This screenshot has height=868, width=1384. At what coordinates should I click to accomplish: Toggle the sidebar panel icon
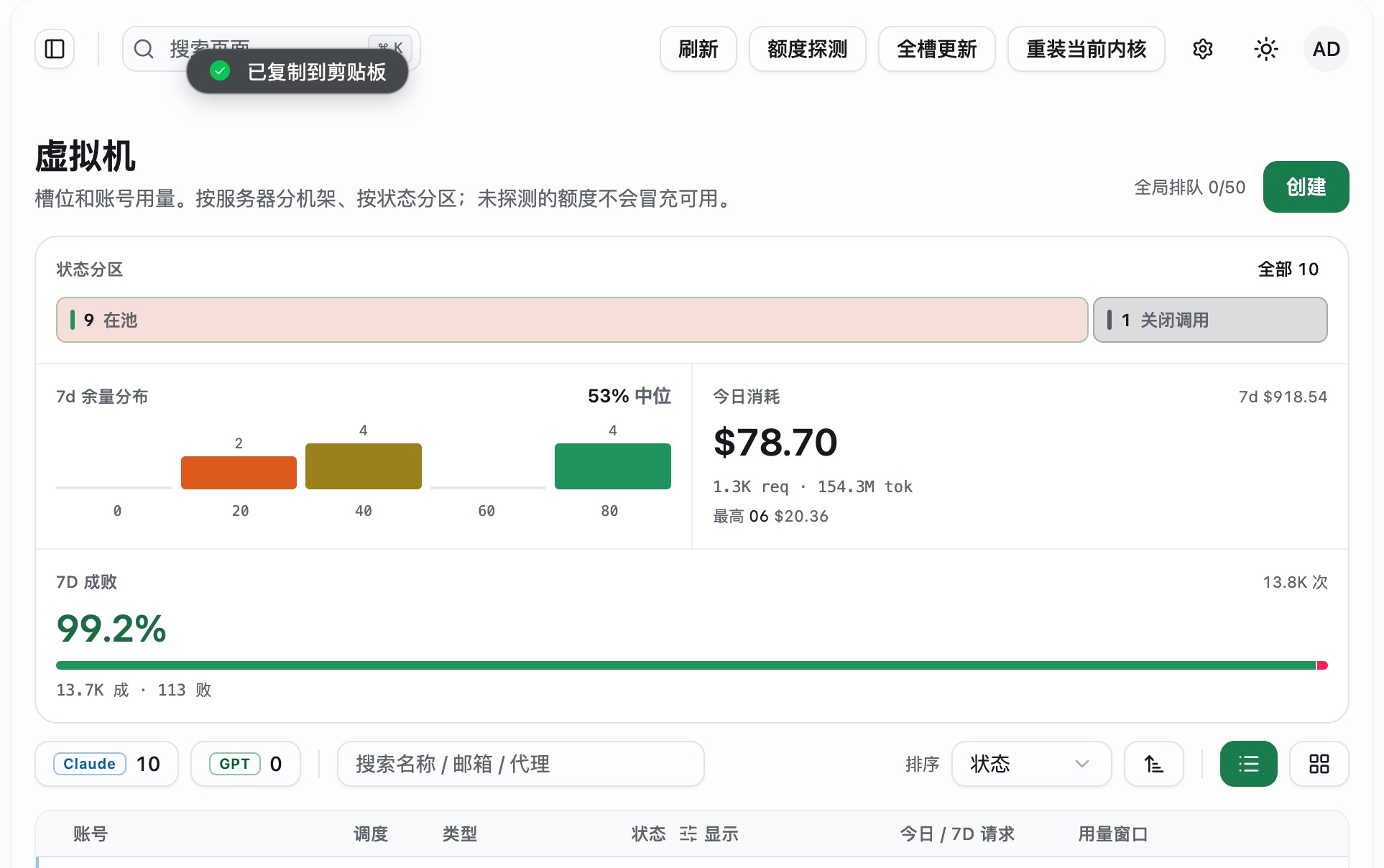pos(55,49)
